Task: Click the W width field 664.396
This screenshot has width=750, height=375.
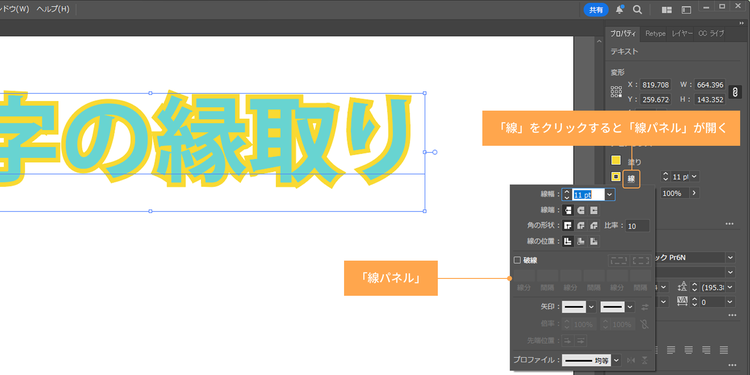Action: point(710,85)
